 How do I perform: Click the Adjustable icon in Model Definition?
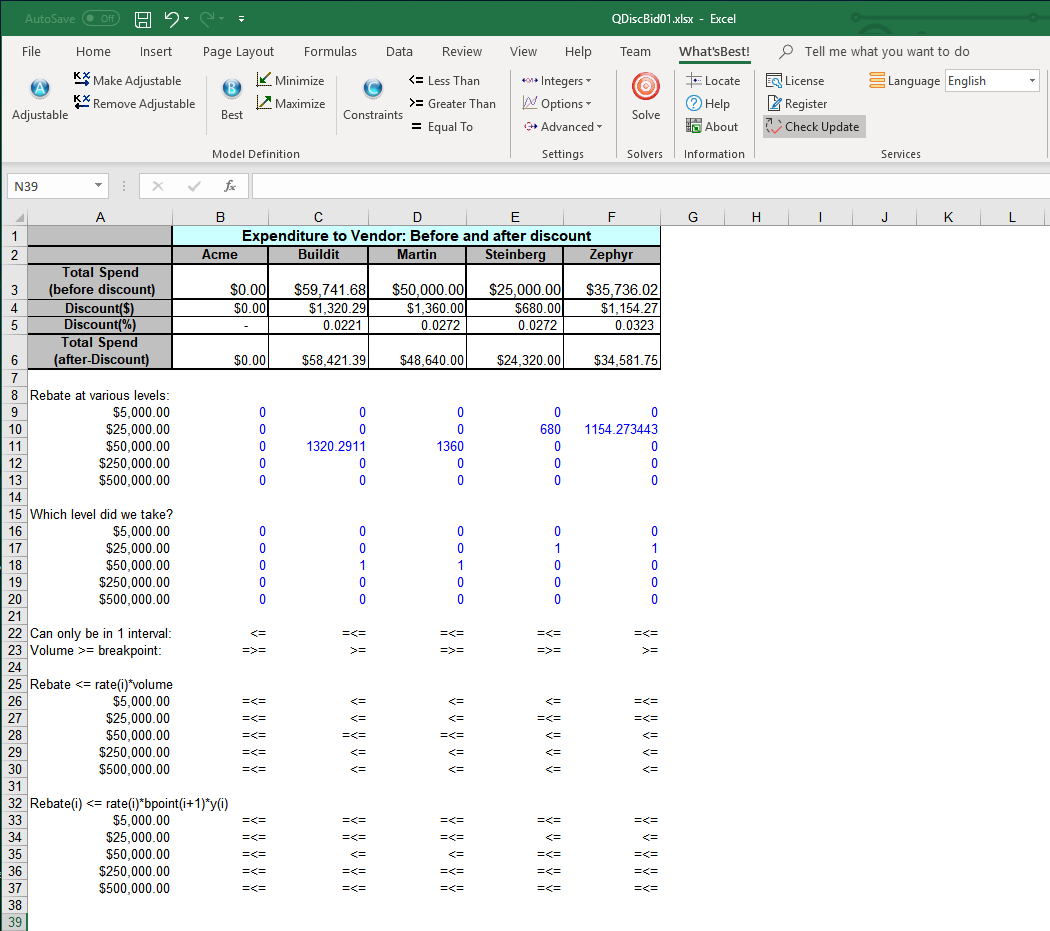pos(40,89)
